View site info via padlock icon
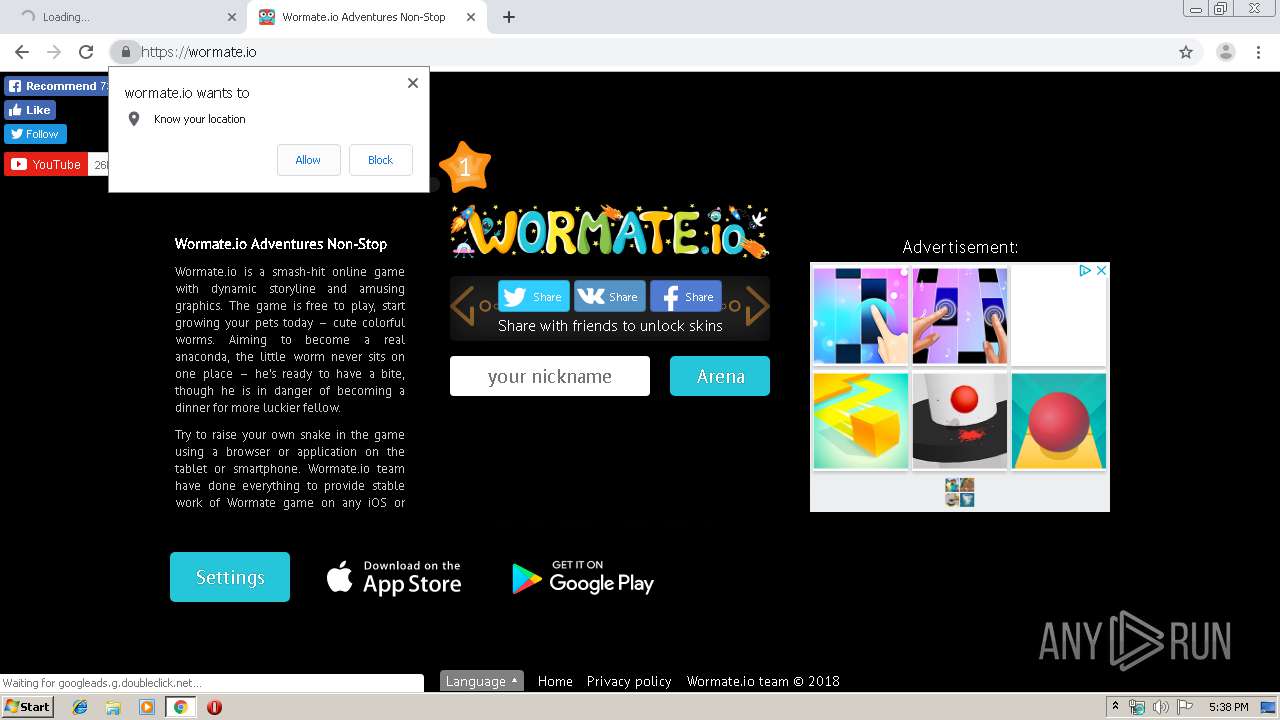1280x720 pixels. pyautogui.click(x=125, y=52)
